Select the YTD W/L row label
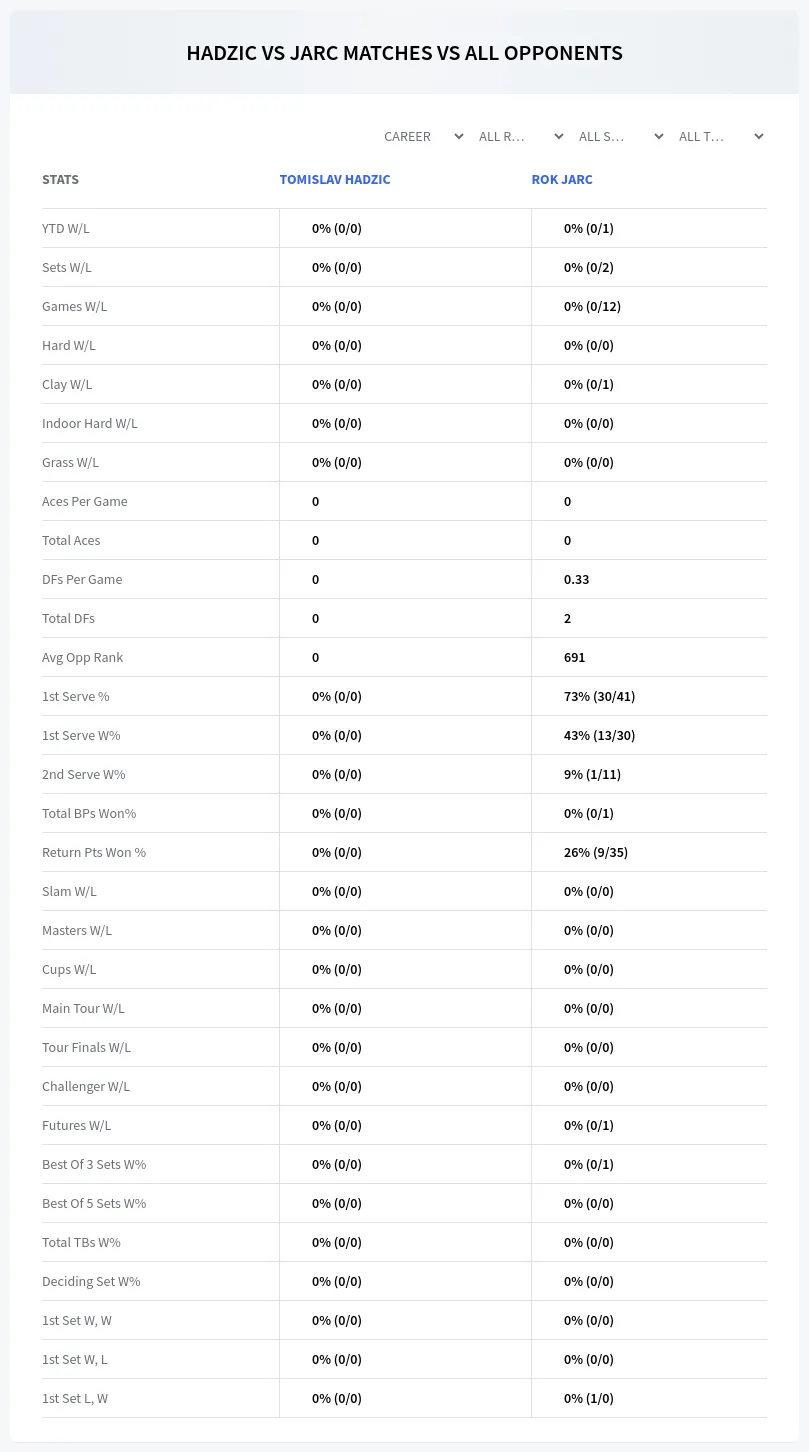Viewport: 809px width, 1452px height. coord(66,228)
